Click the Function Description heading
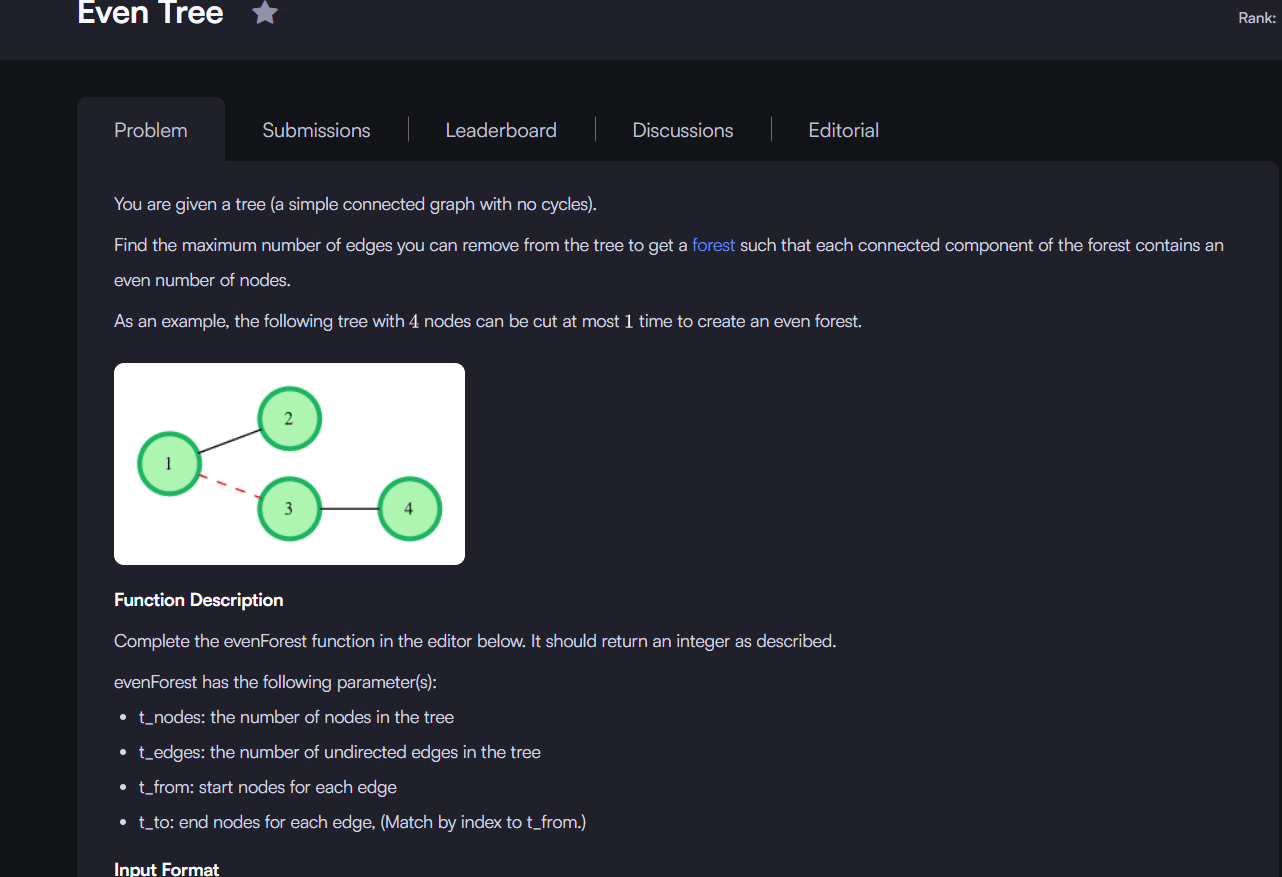Image resolution: width=1282 pixels, height=877 pixels. [x=199, y=600]
